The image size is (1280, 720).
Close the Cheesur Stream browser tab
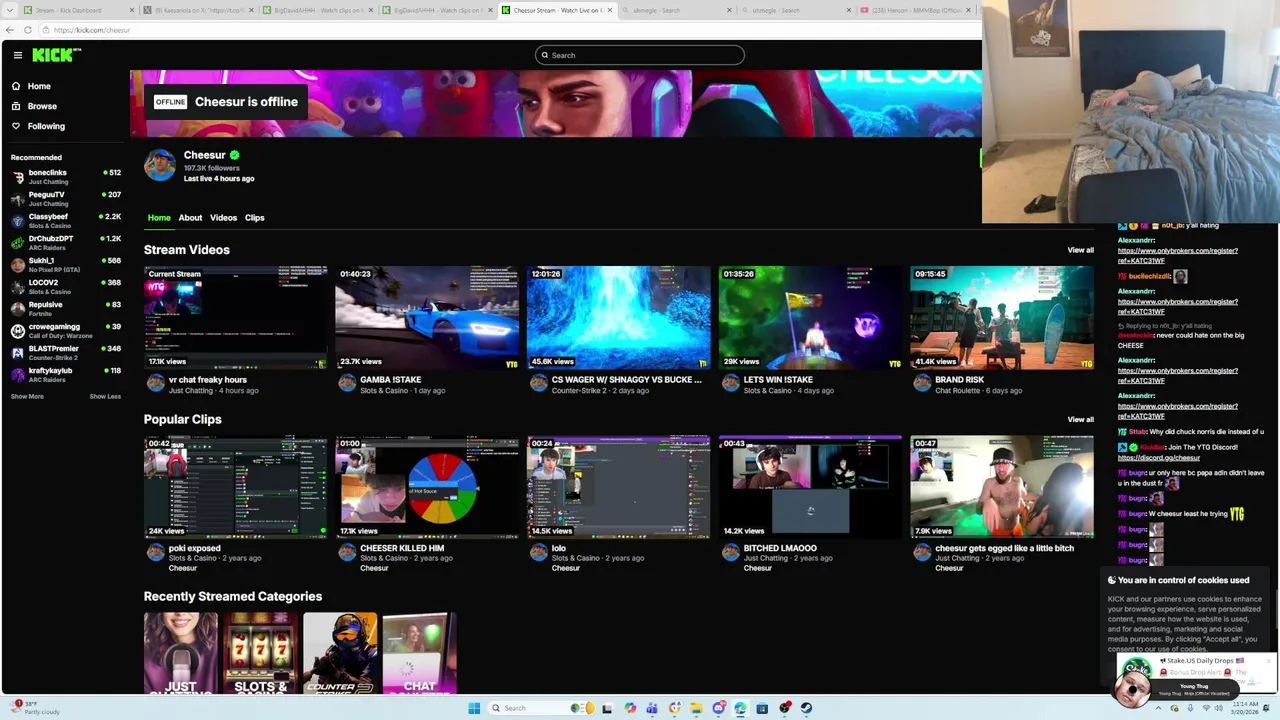(x=609, y=10)
